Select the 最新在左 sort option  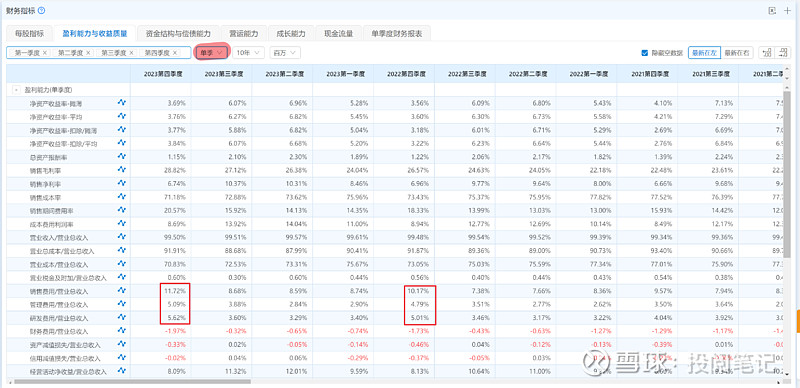[x=705, y=53]
